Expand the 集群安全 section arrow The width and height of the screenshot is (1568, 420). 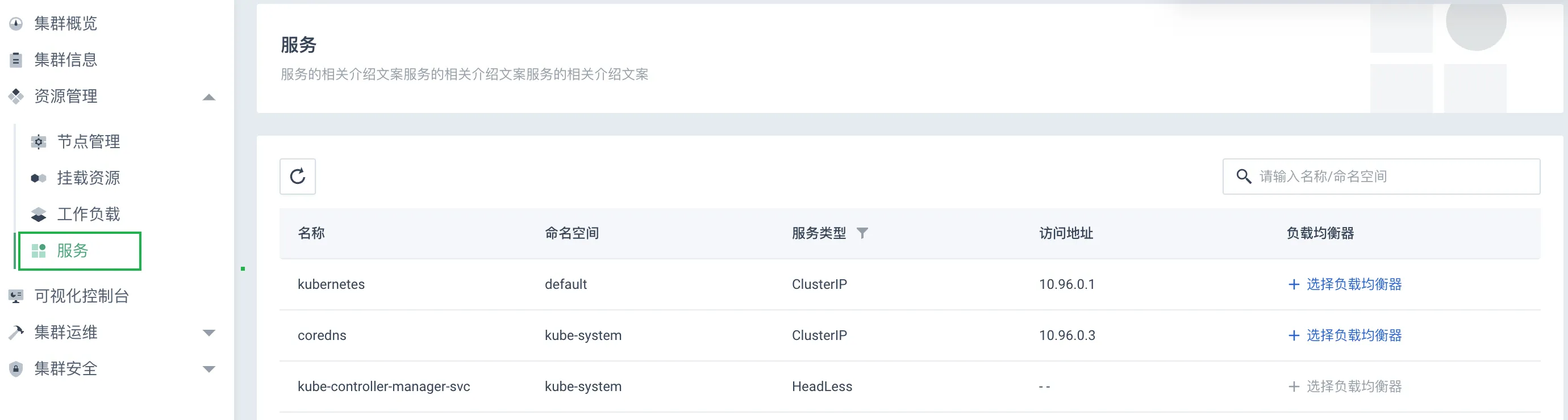pyautogui.click(x=209, y=369)
